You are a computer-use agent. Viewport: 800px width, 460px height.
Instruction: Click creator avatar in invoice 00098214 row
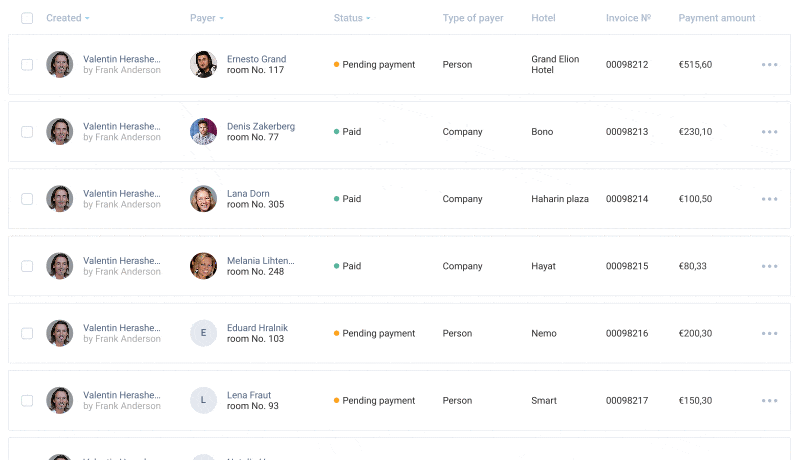tap(60, 199)
